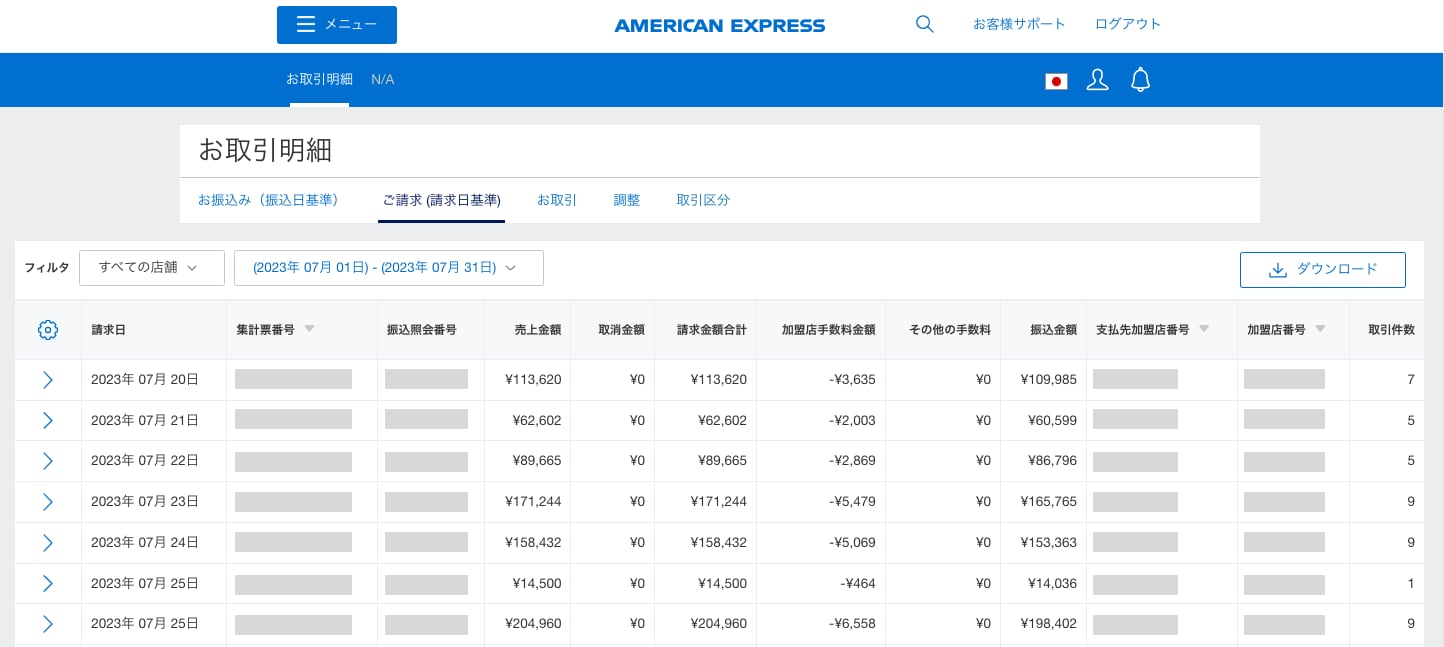Expand the 2023年 07月 20日 row

click(48, 380)
